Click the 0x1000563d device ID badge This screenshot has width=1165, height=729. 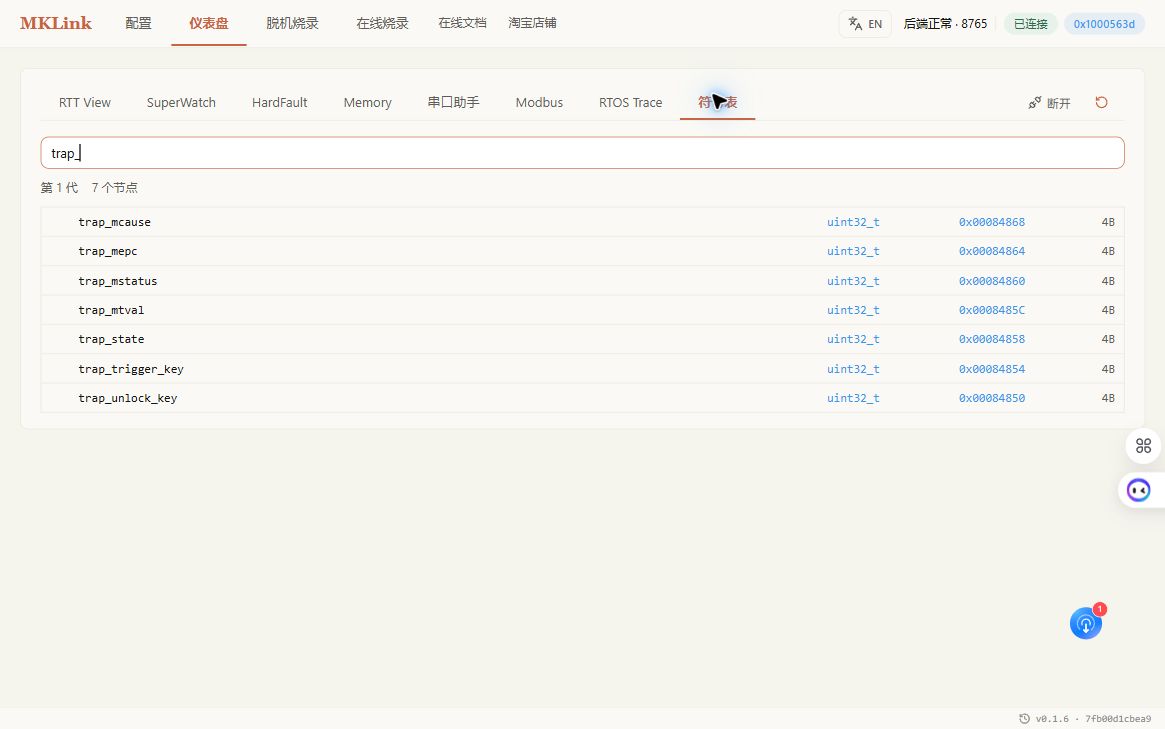(x=1104, y=24)
